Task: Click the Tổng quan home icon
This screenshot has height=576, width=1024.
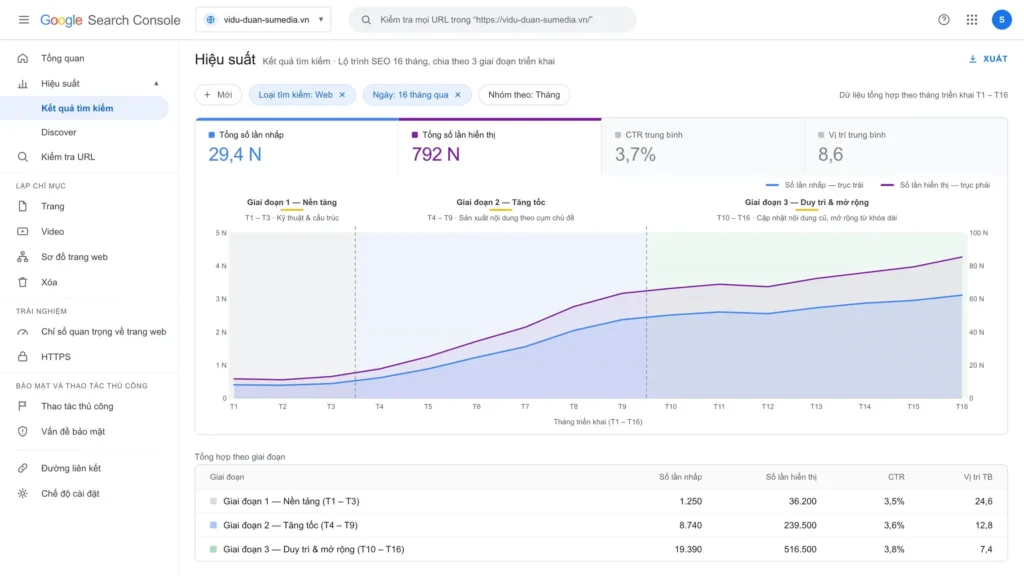Action: 23,58
